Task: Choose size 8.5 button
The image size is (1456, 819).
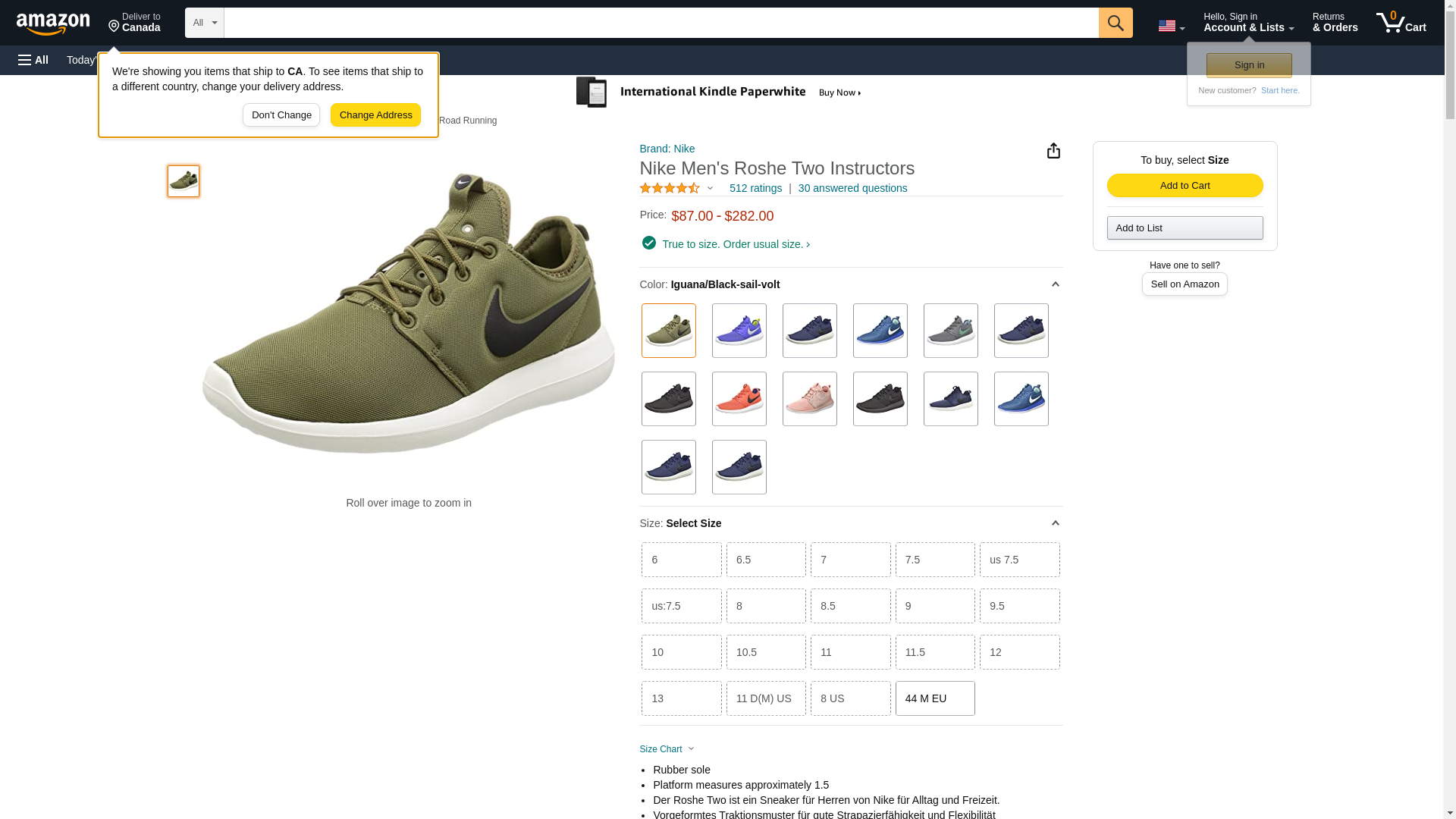Action: coord(850,606)
